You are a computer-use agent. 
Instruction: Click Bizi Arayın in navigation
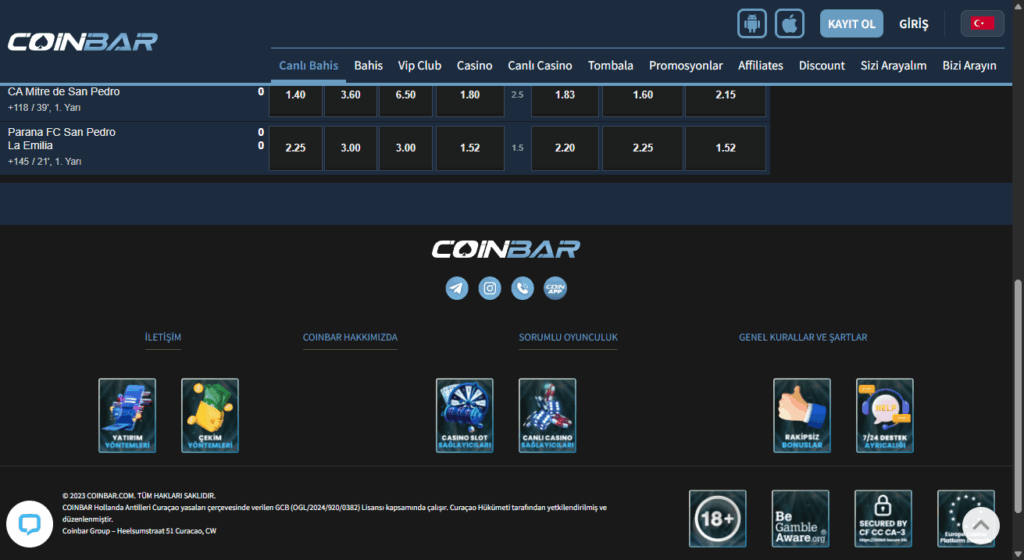[969, 65]
